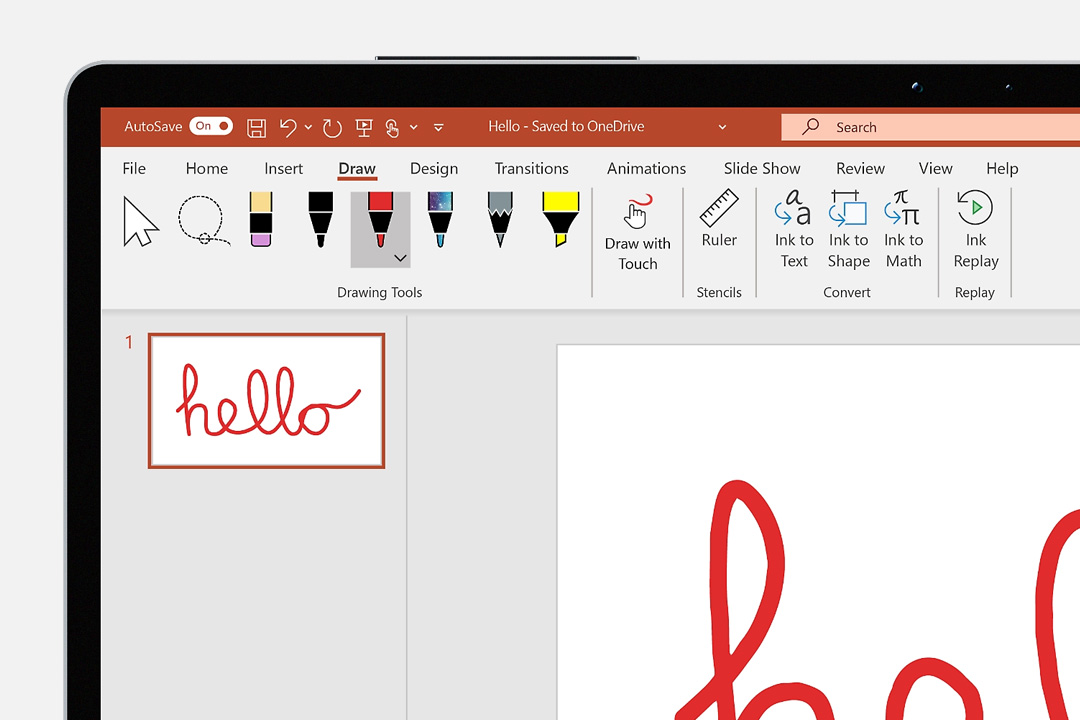This screenshot has height=720, width=1080.
Task: Turn off the AutoSave toggle
Action: click(x=211, y=126)
